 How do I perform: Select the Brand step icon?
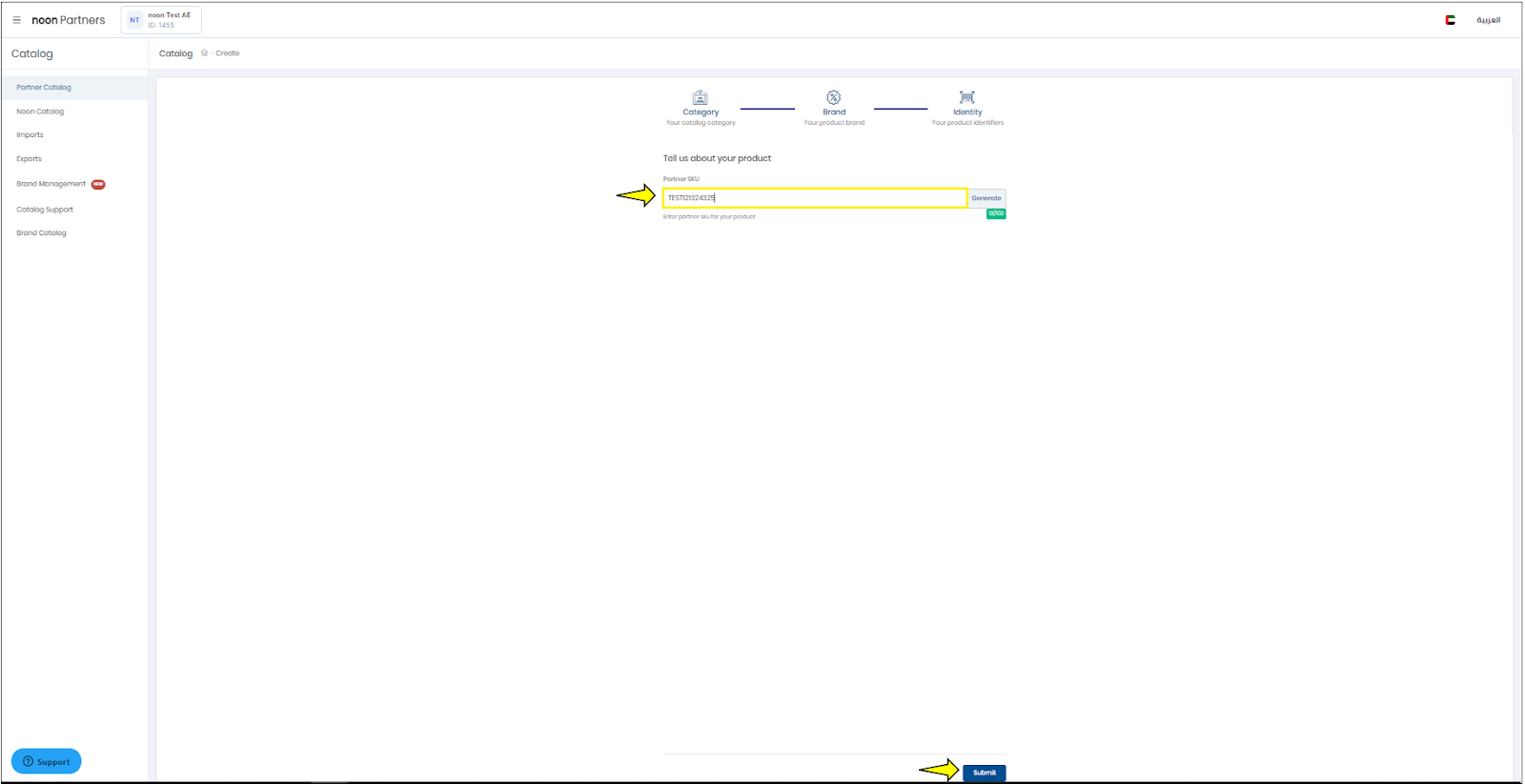click(834, 97)
